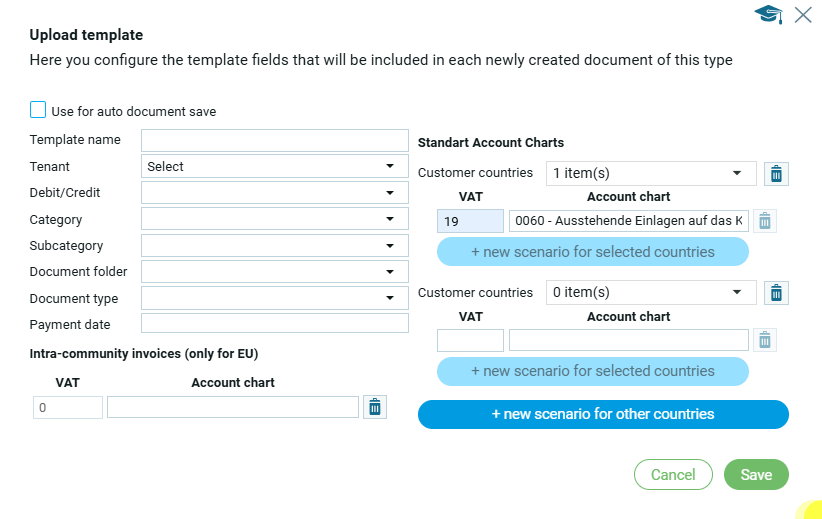Delete the VAT 19 scenario row
The image size is (822, 519).
[x=765, y=221]
